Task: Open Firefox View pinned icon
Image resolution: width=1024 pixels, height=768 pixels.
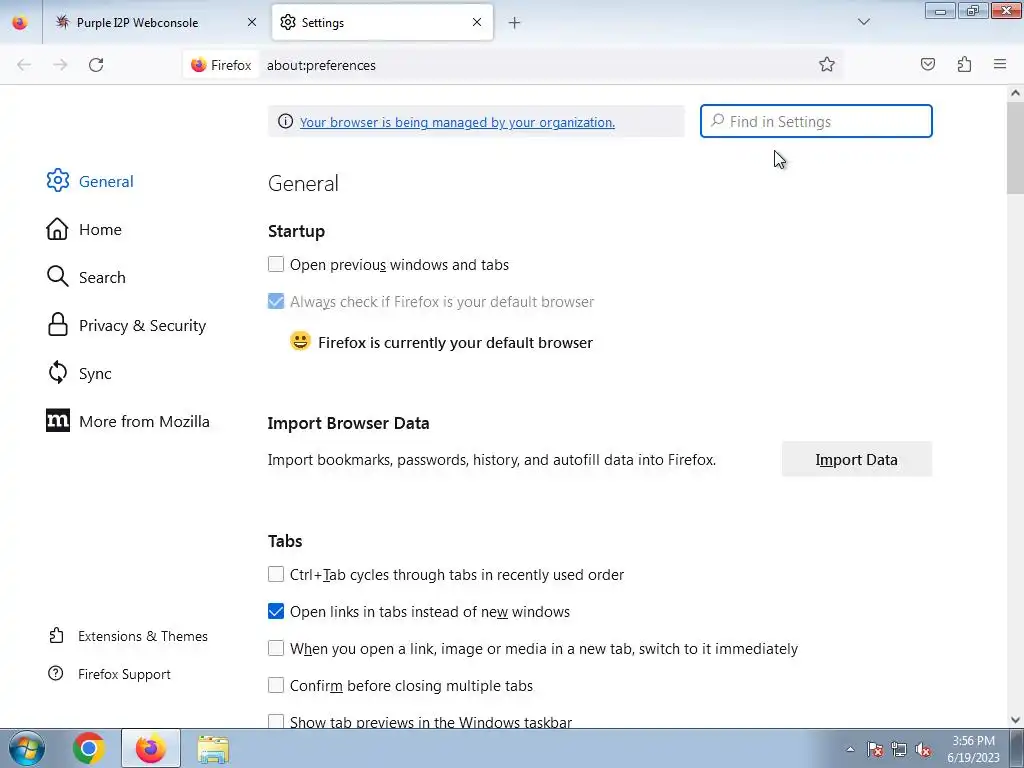Action: tap(20, 22)
